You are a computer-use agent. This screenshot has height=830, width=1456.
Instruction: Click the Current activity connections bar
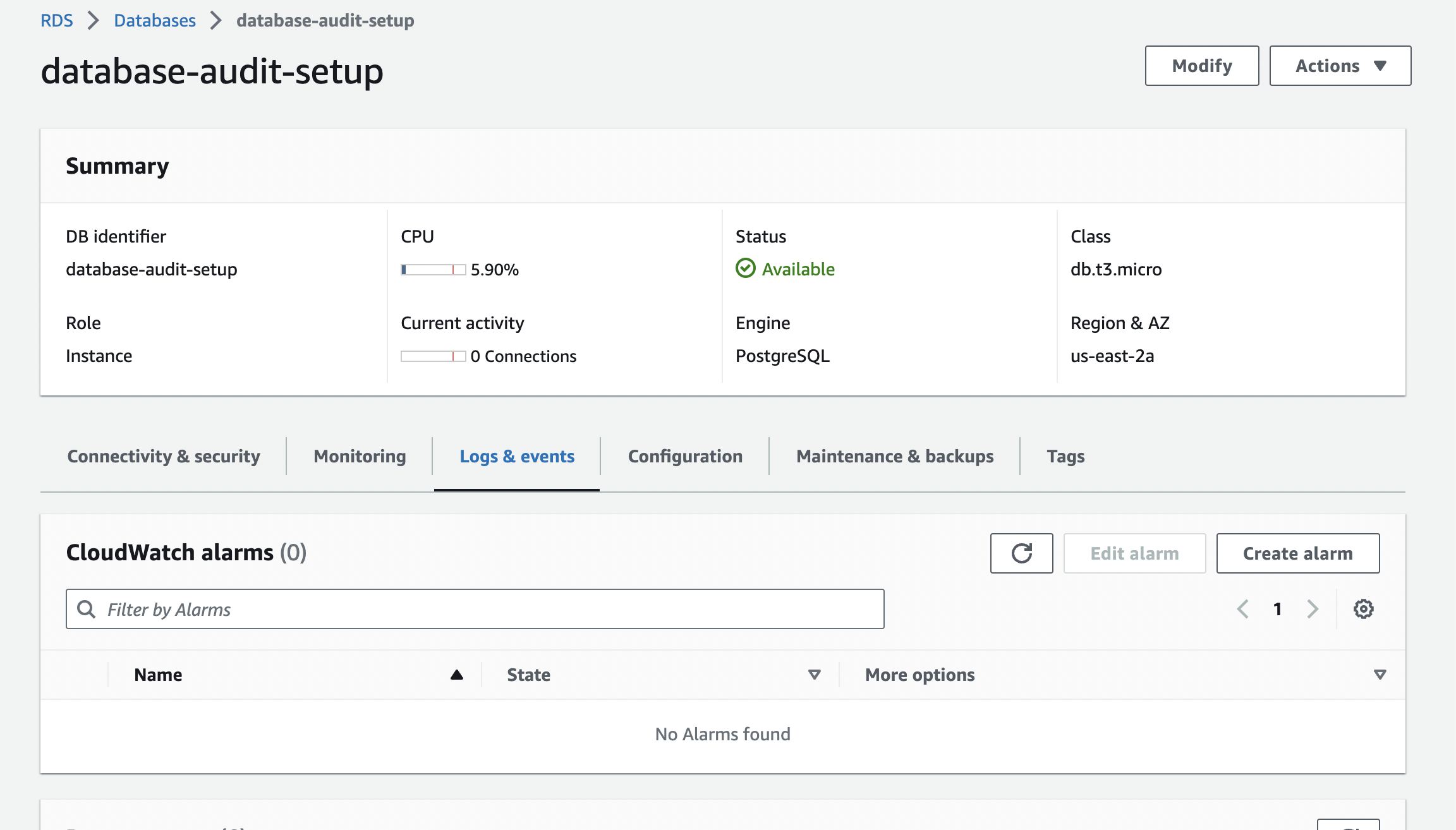tap(433, 356)
